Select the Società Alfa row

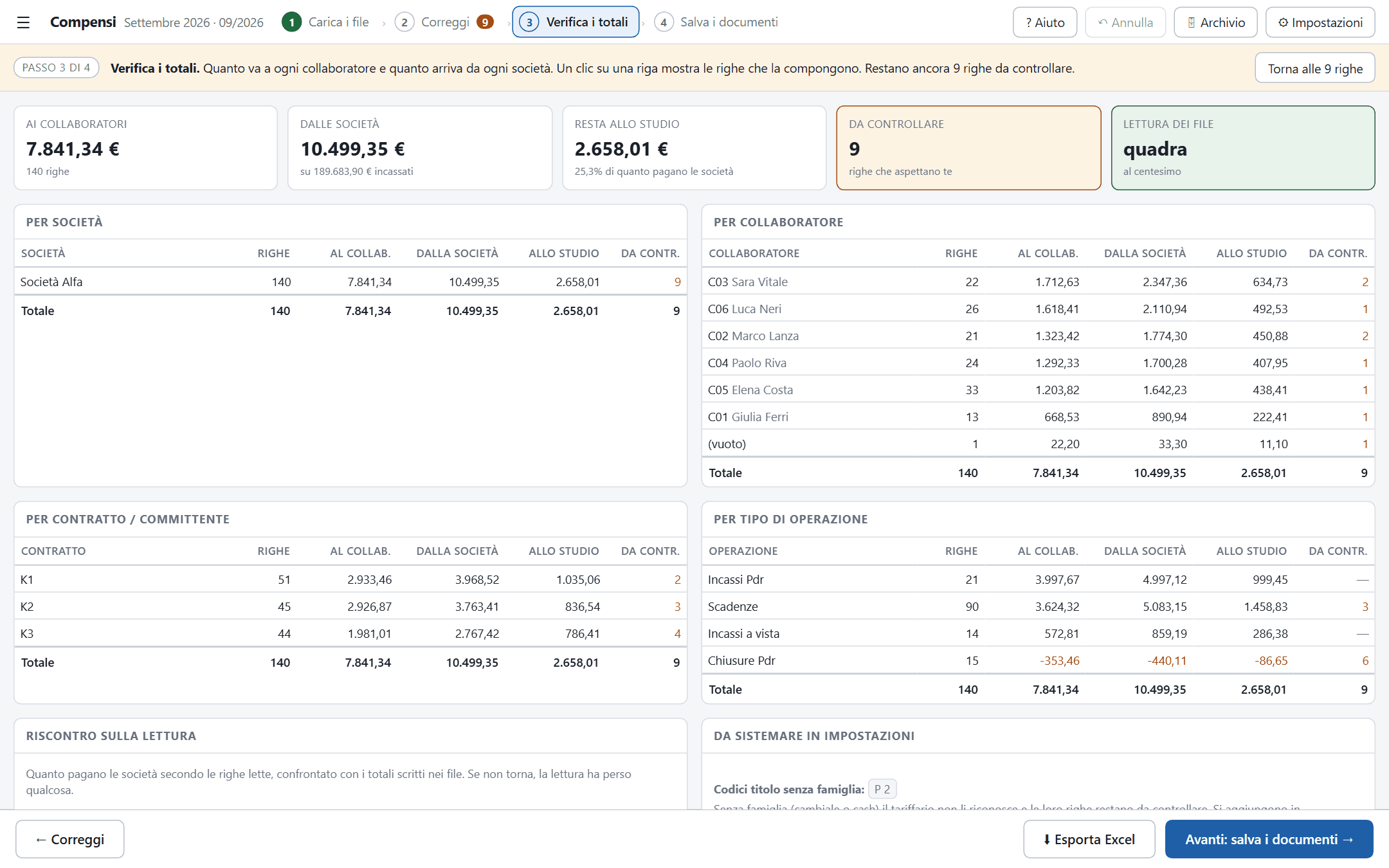(350, 282)
